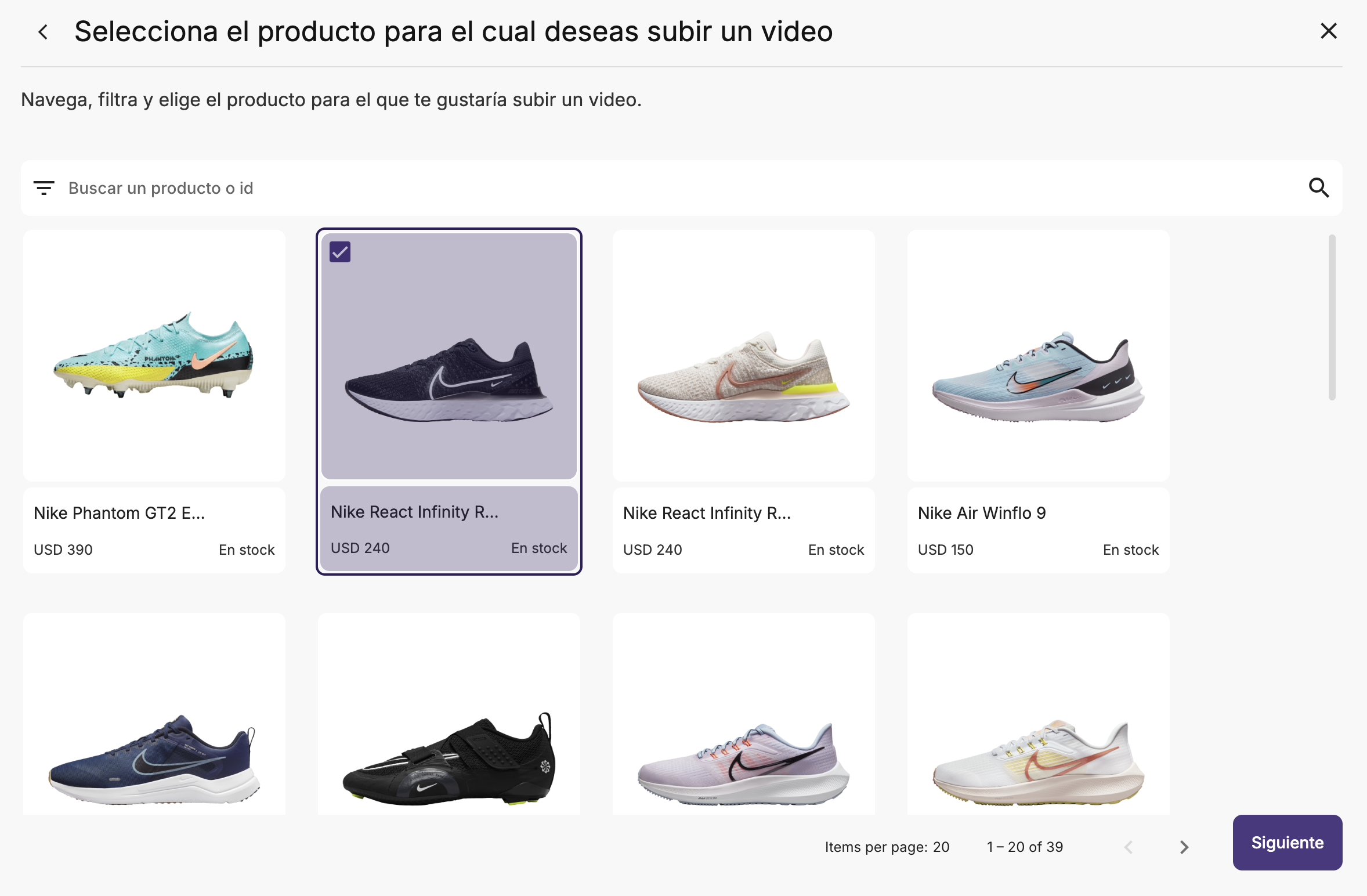
Task: Go back with the left arrow icon
Action: click(43, 32)
